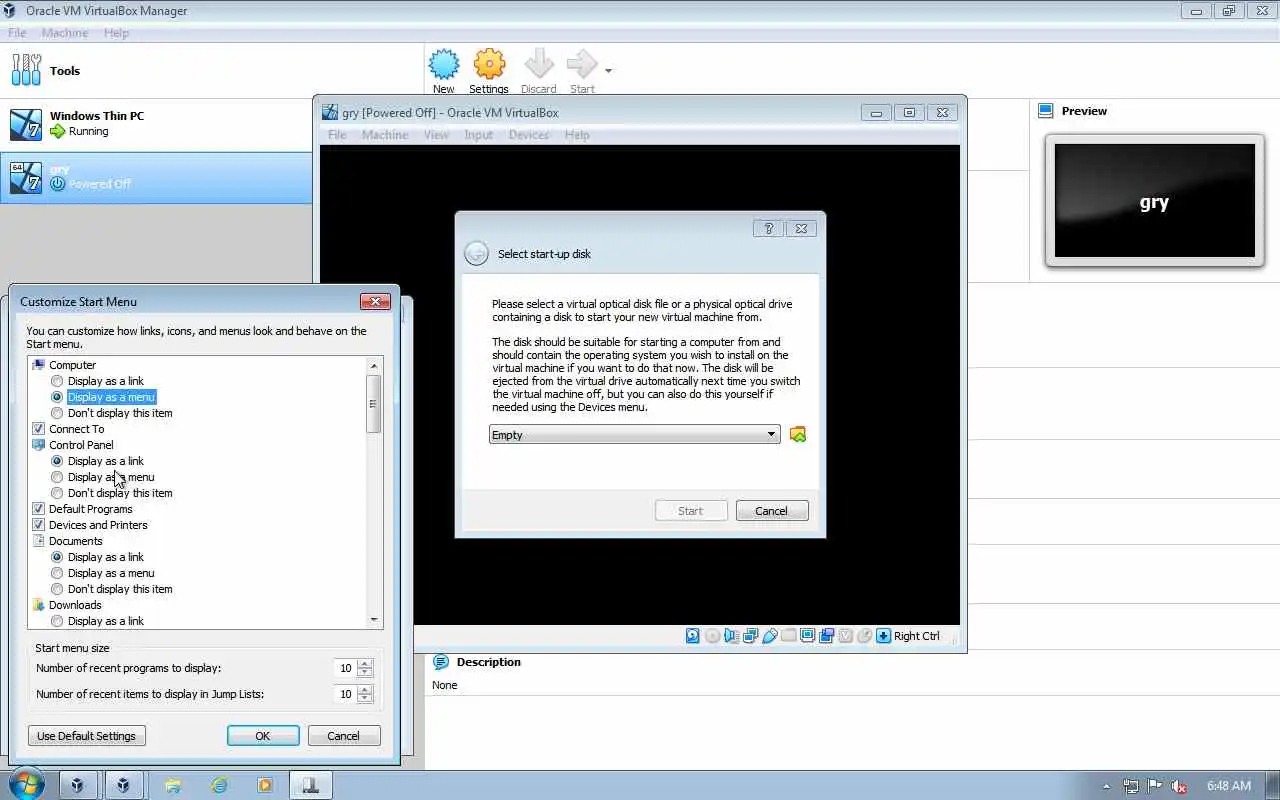
Task: Select the gry virtual machine entry
Action: (156, 177)
